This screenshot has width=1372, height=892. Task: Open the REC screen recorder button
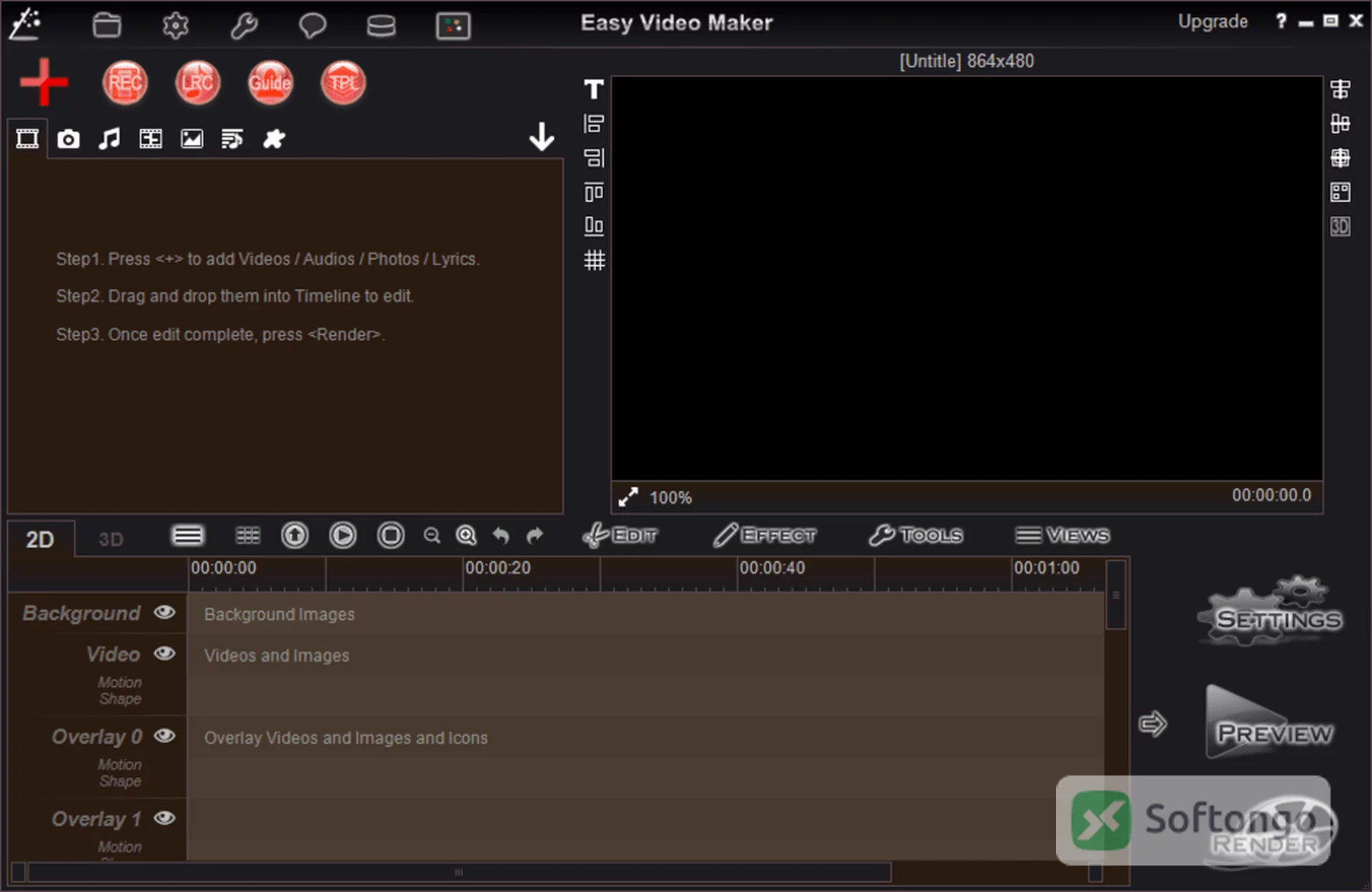[125, 83]
